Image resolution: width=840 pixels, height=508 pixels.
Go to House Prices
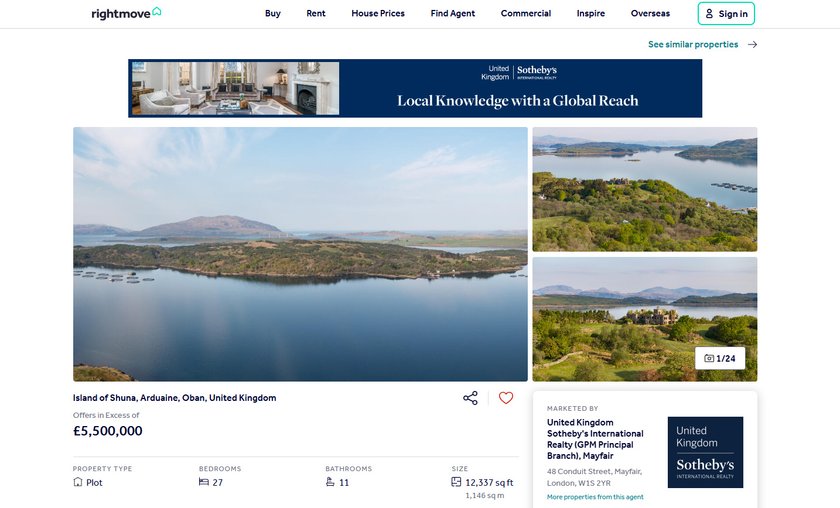pos(378,13)
